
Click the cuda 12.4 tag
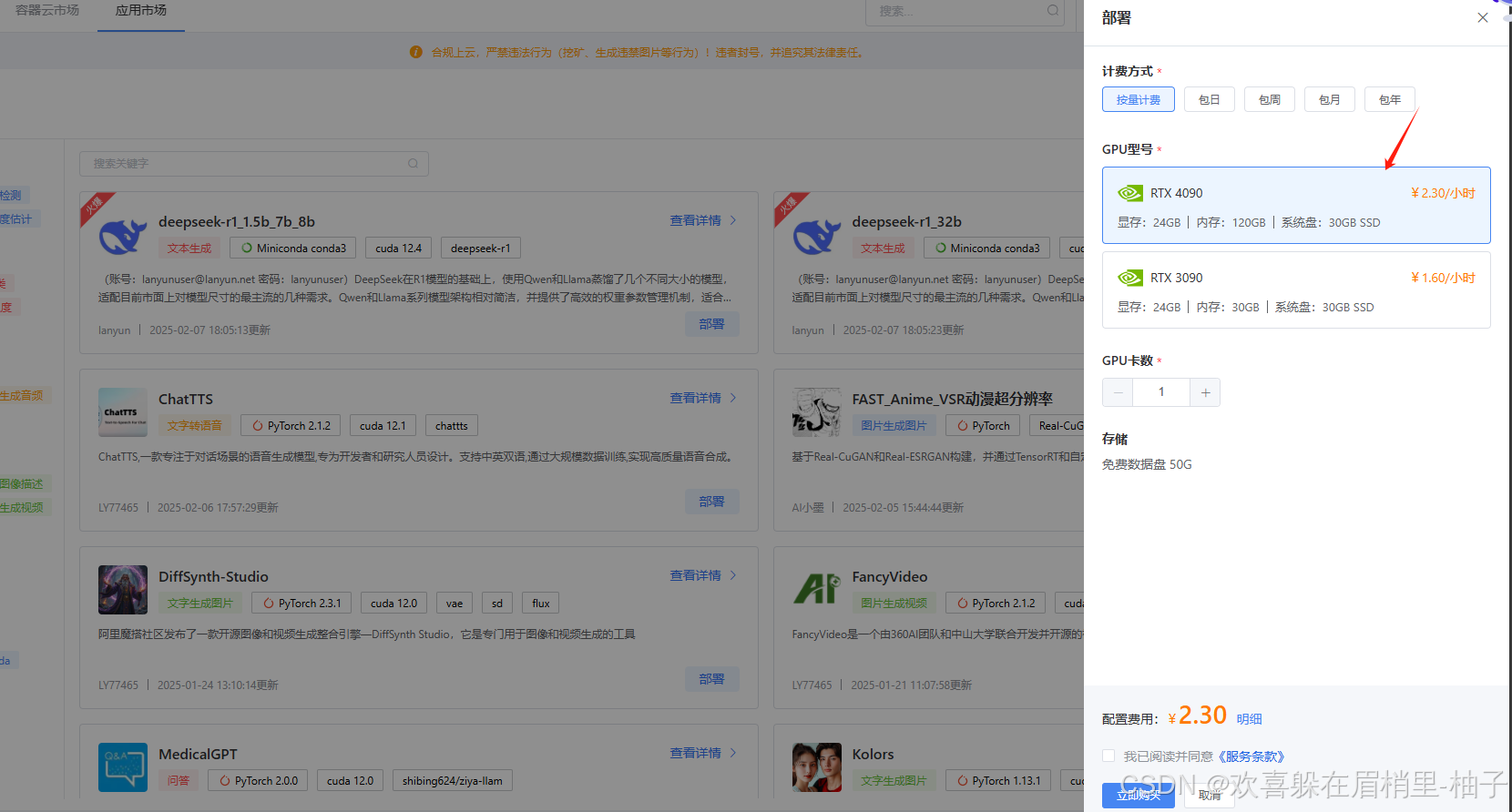[398, 248]
